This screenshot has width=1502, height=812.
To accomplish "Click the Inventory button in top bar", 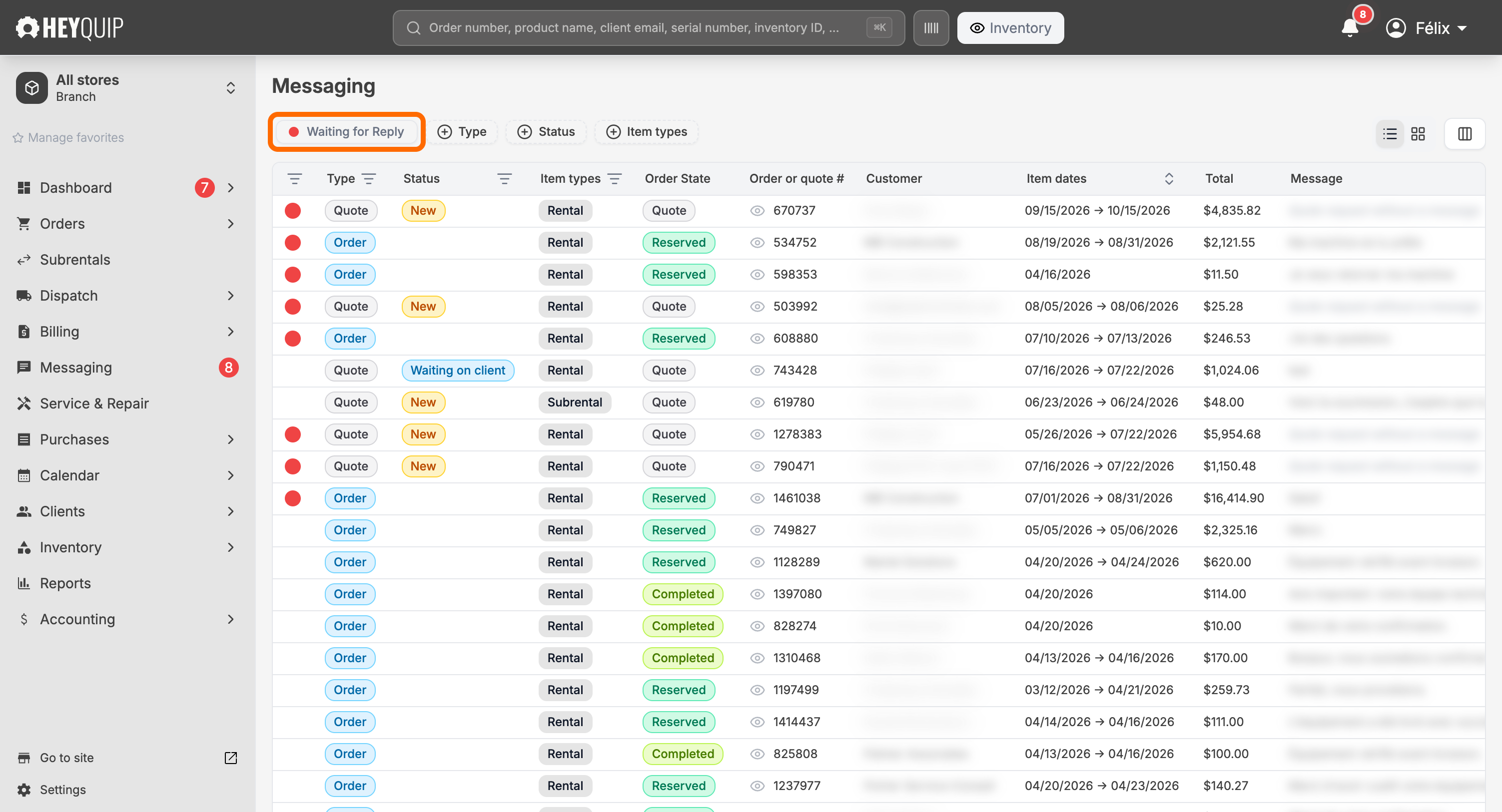I will coord(1010,28).
